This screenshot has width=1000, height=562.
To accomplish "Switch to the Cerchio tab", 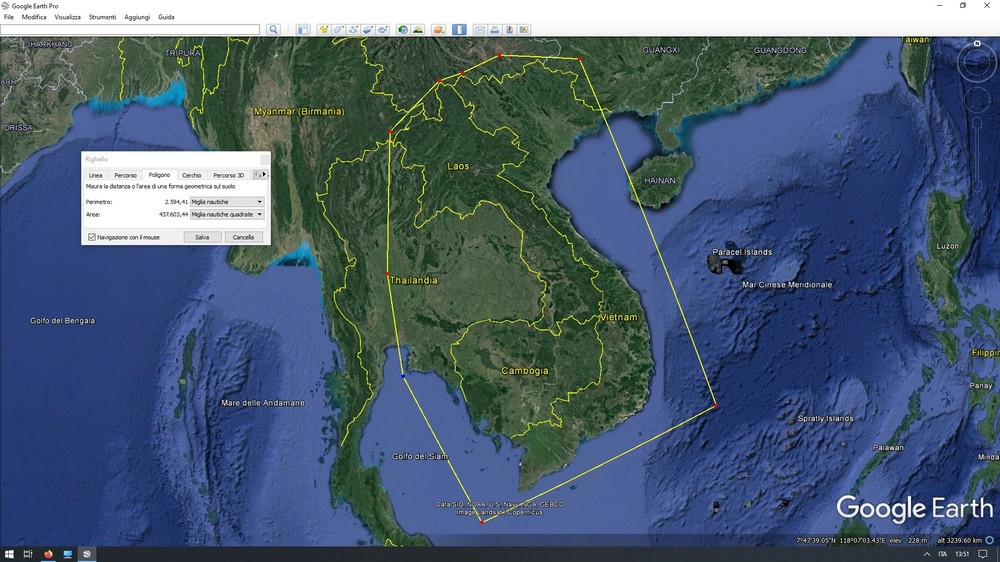I will (x=191, y=175).
